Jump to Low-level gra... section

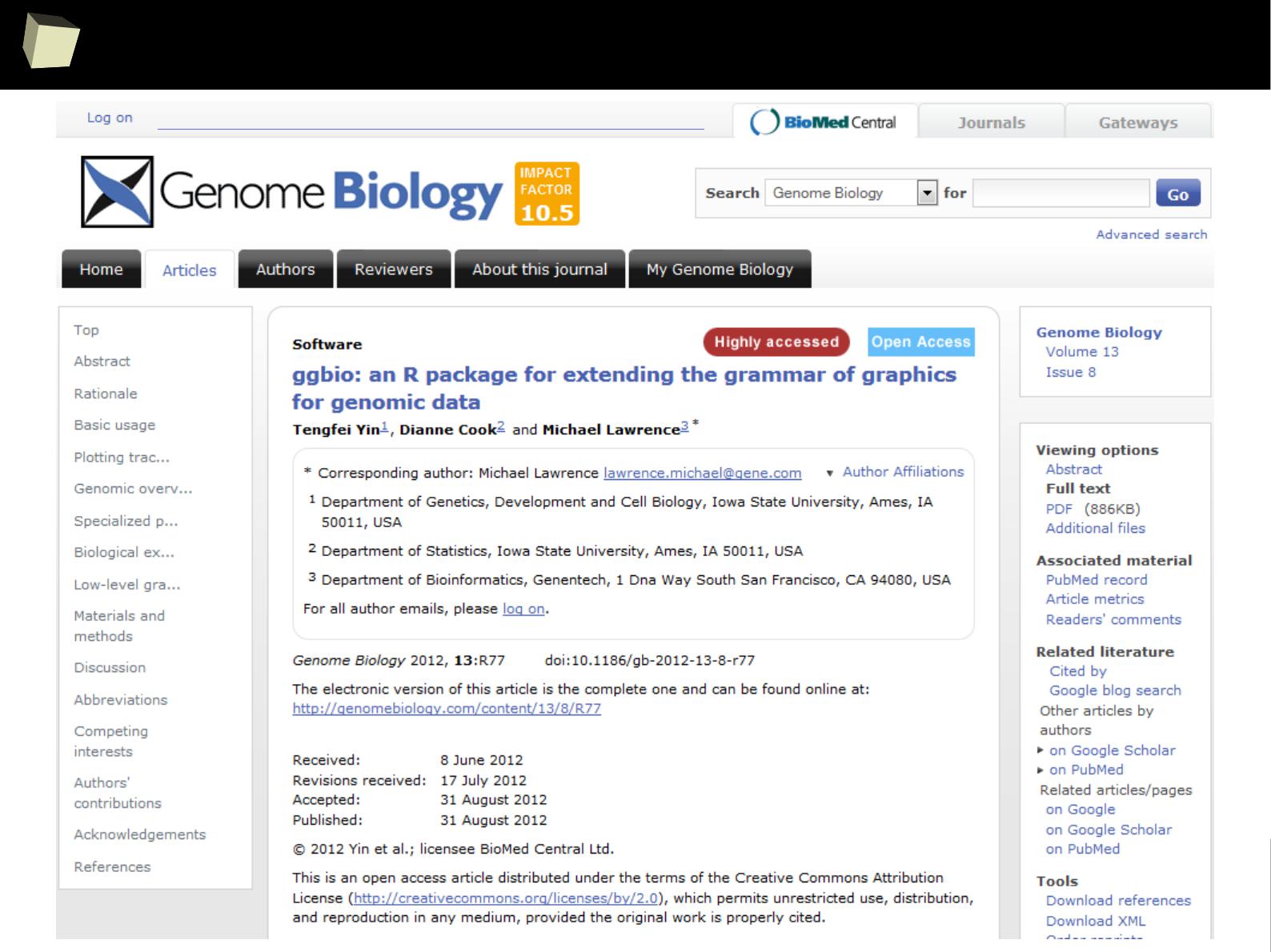(x=127, y=584)
